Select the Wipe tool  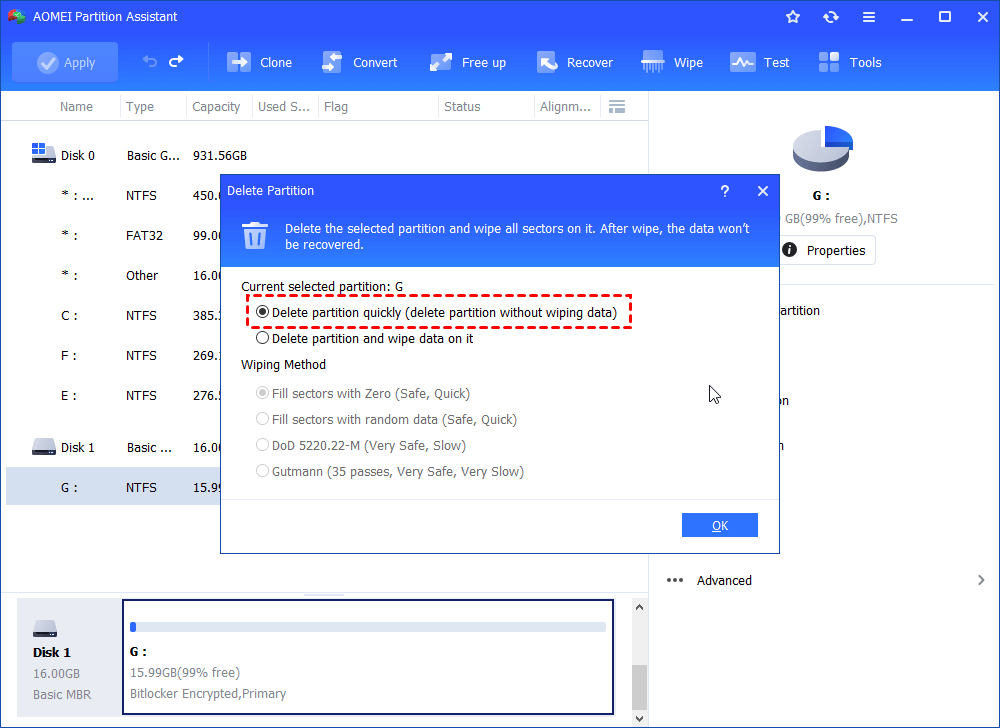click(x=671, y=62)
